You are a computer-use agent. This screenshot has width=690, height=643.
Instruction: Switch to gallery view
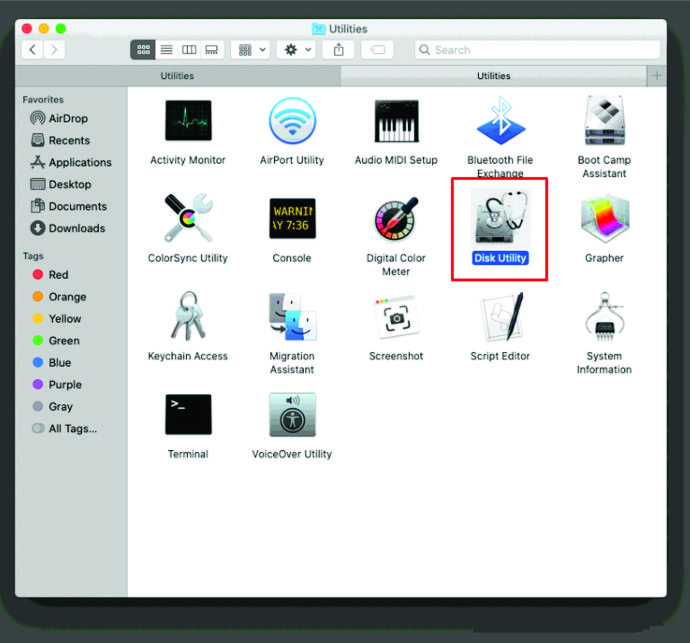point(212,50)
